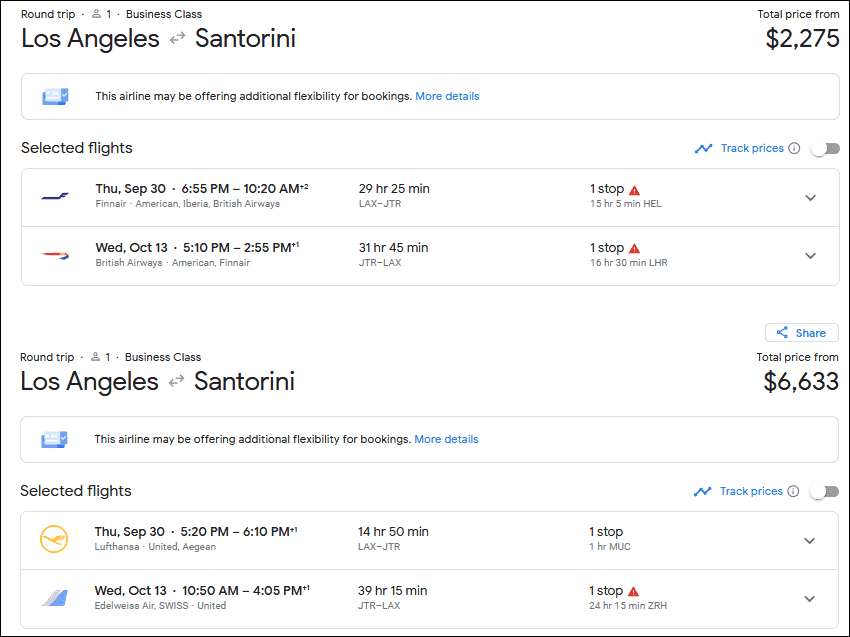This screenshot has width=850, height=637.
Task: Click the British Airways airline logo
Action: 55,255
